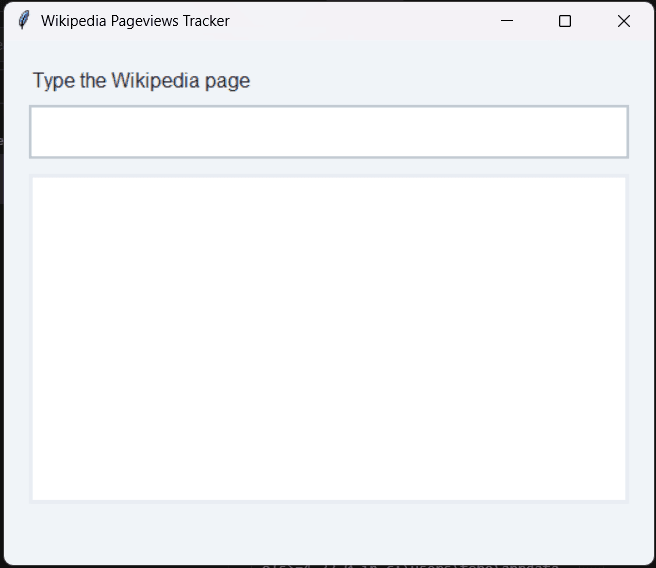Maximize the Wikipedia Pageviews Tracker window
This screenshot has height=568, width=656.
[565, 20]
